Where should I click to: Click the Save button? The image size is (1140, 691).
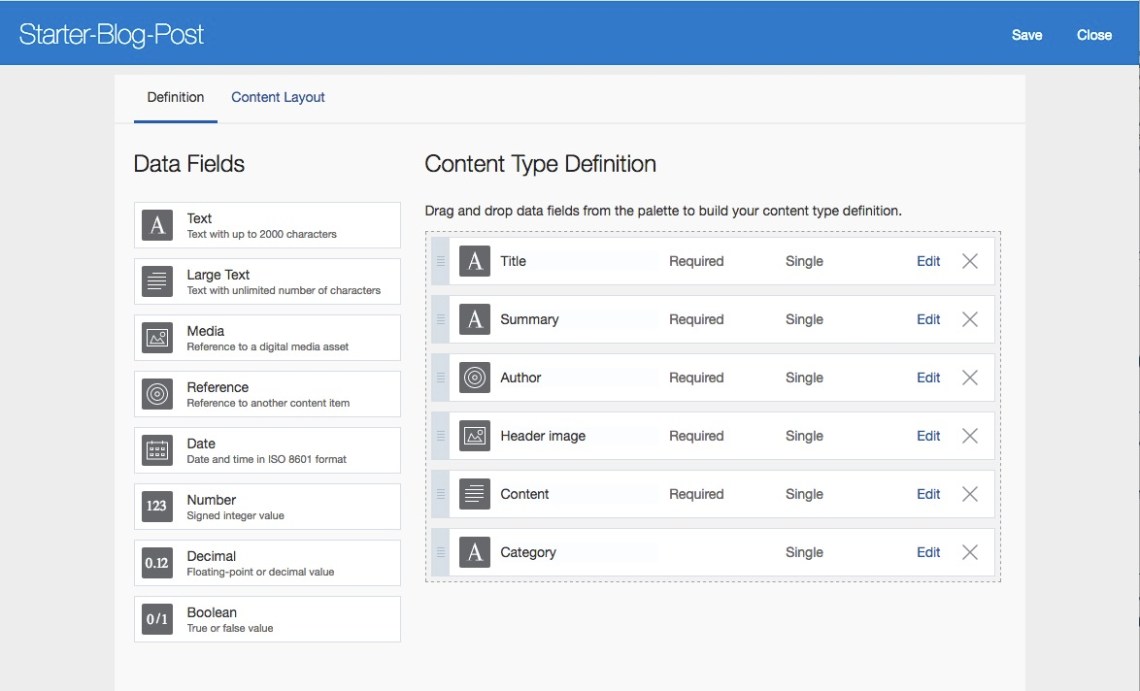[1026, 34]
